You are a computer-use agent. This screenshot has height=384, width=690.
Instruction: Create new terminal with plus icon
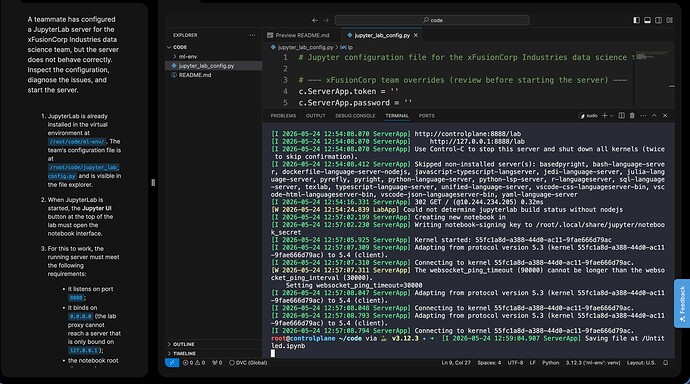(605, 116)
